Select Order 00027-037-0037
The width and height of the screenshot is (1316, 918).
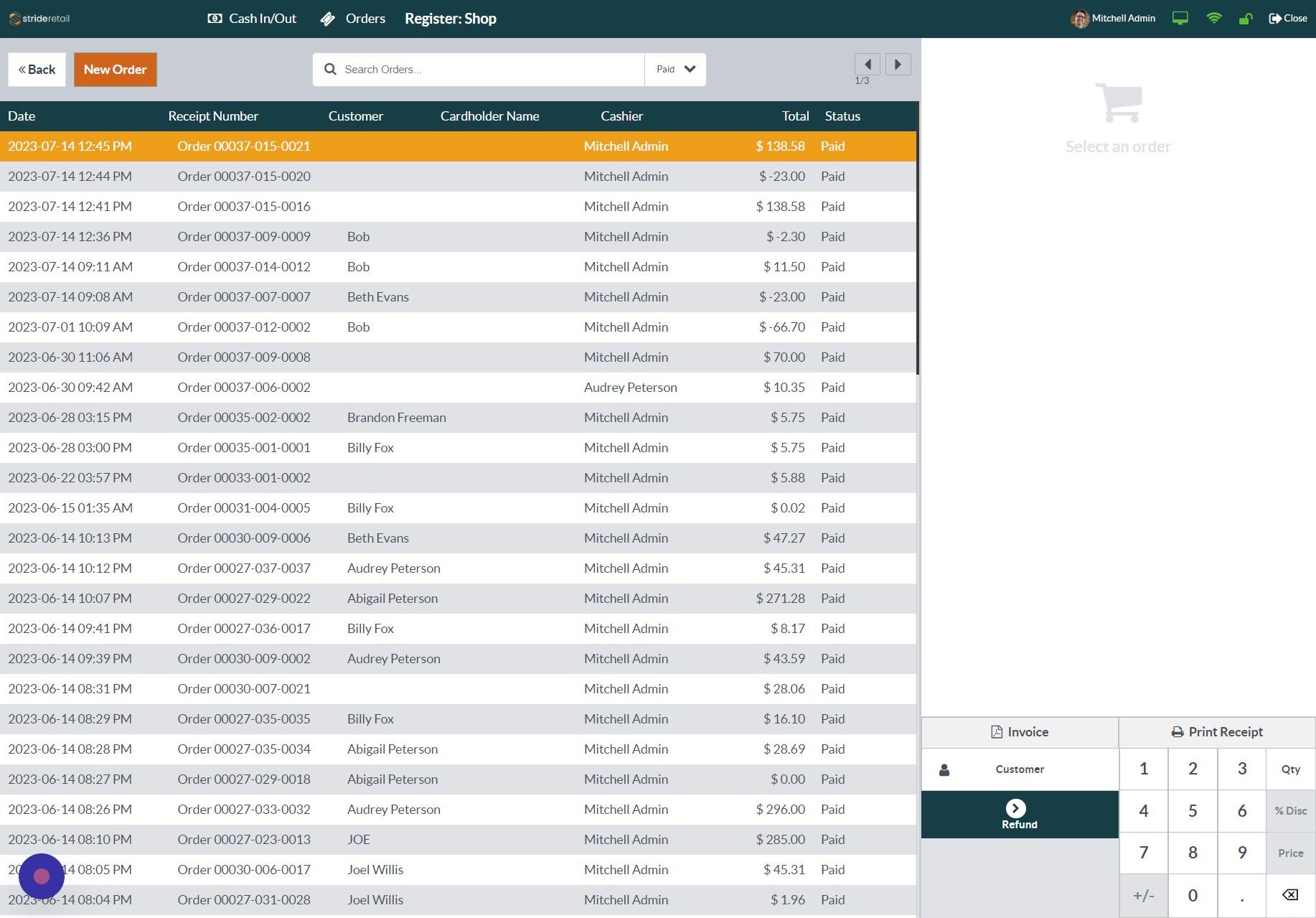point(458,568)
